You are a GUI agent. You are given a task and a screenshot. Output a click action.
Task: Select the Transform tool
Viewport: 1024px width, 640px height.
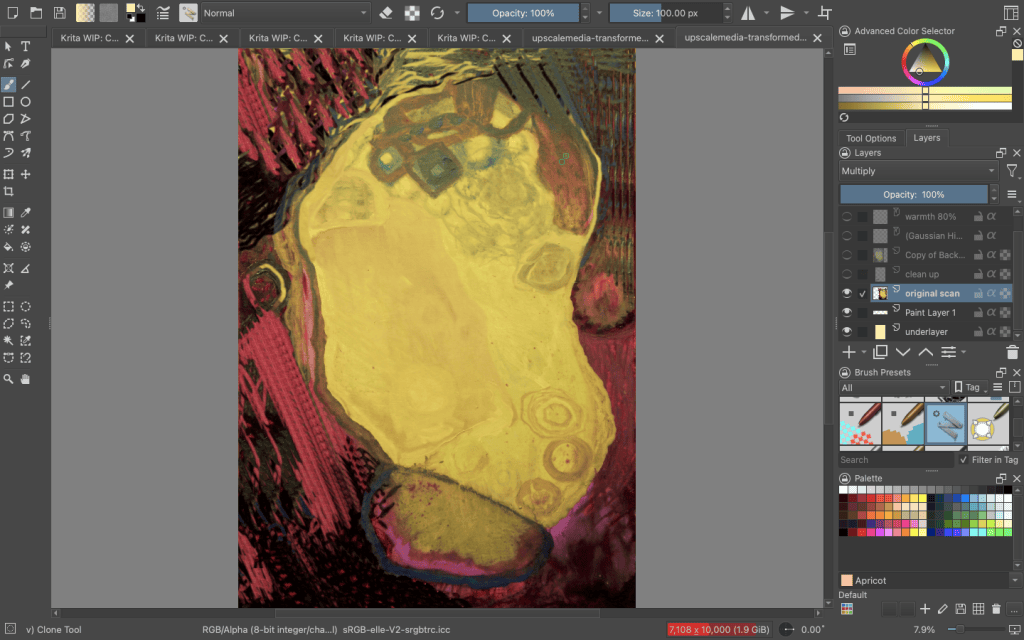[8, 174]
